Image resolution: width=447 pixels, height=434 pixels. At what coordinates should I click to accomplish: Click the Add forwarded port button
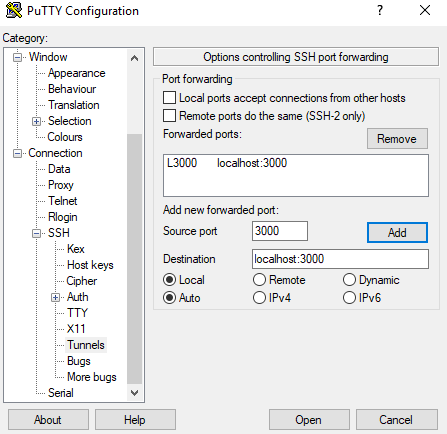pos(397,232)
